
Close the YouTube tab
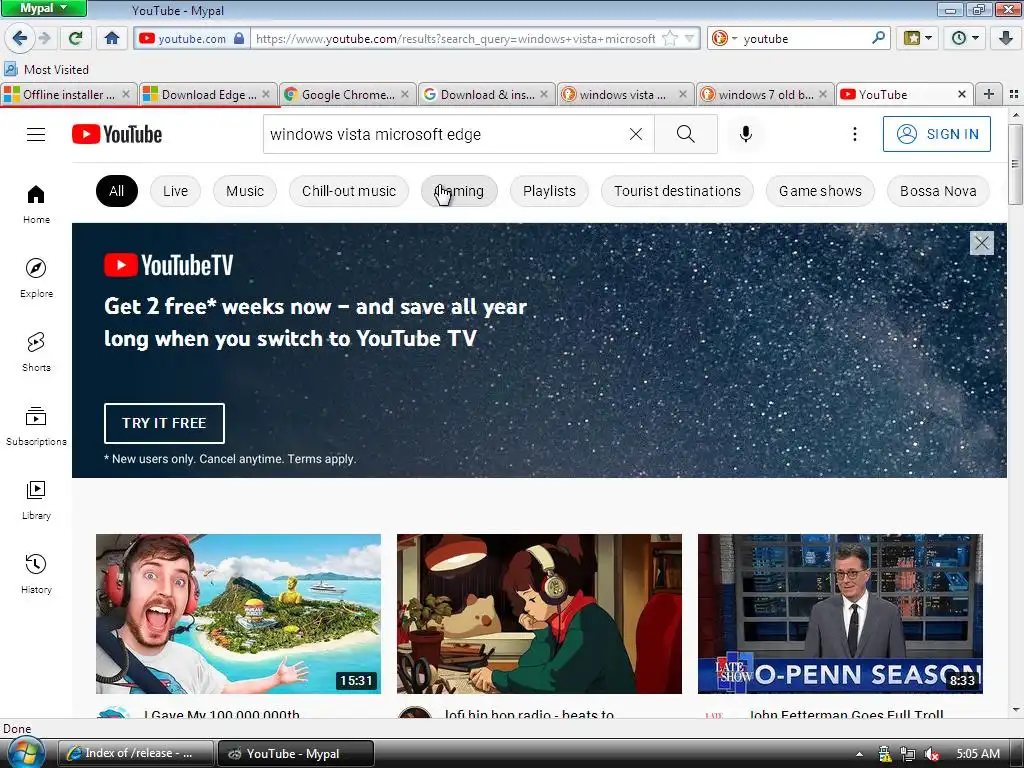tap(961, 95)
